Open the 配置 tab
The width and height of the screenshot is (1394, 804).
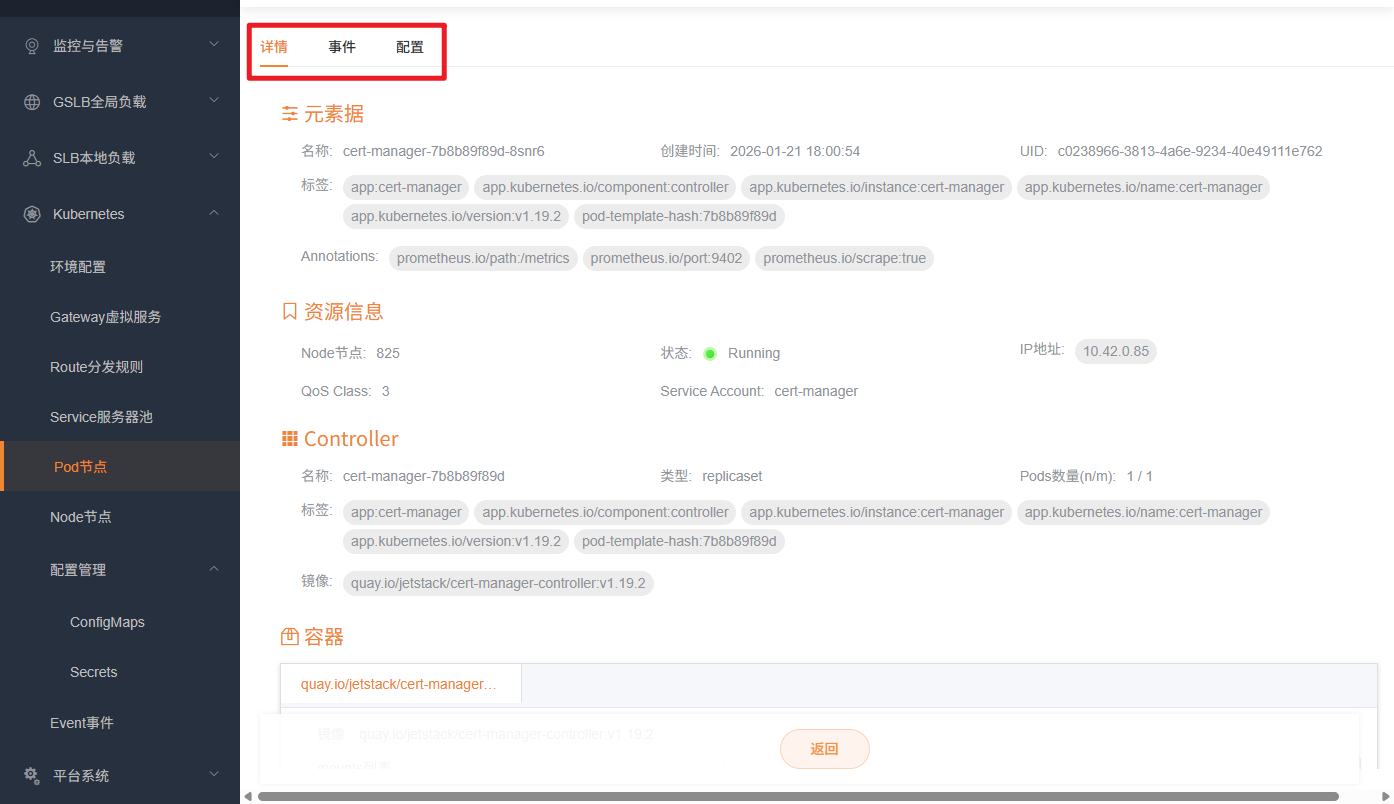(409, 46)
